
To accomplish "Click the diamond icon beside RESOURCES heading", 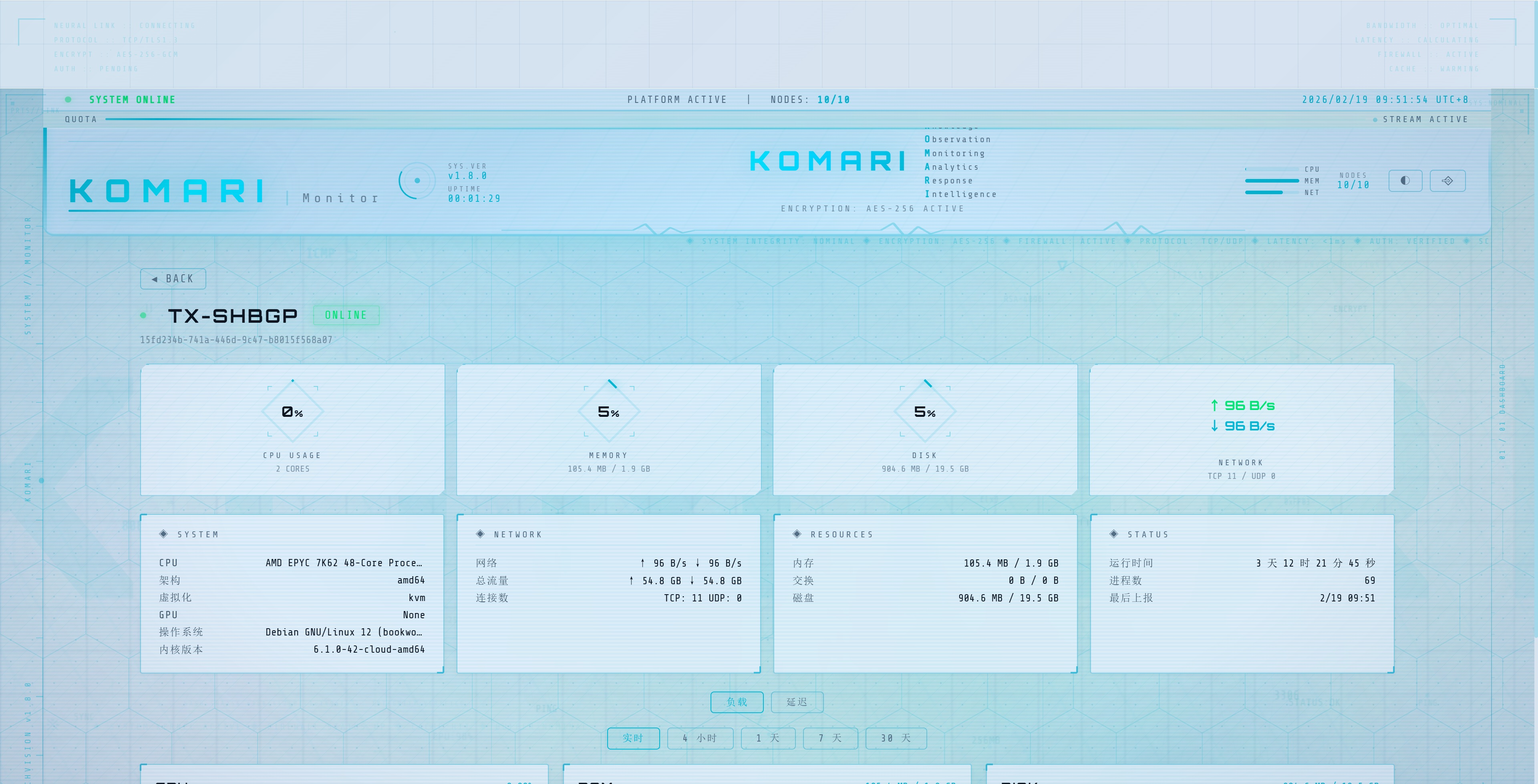I will tap(797, 534).
